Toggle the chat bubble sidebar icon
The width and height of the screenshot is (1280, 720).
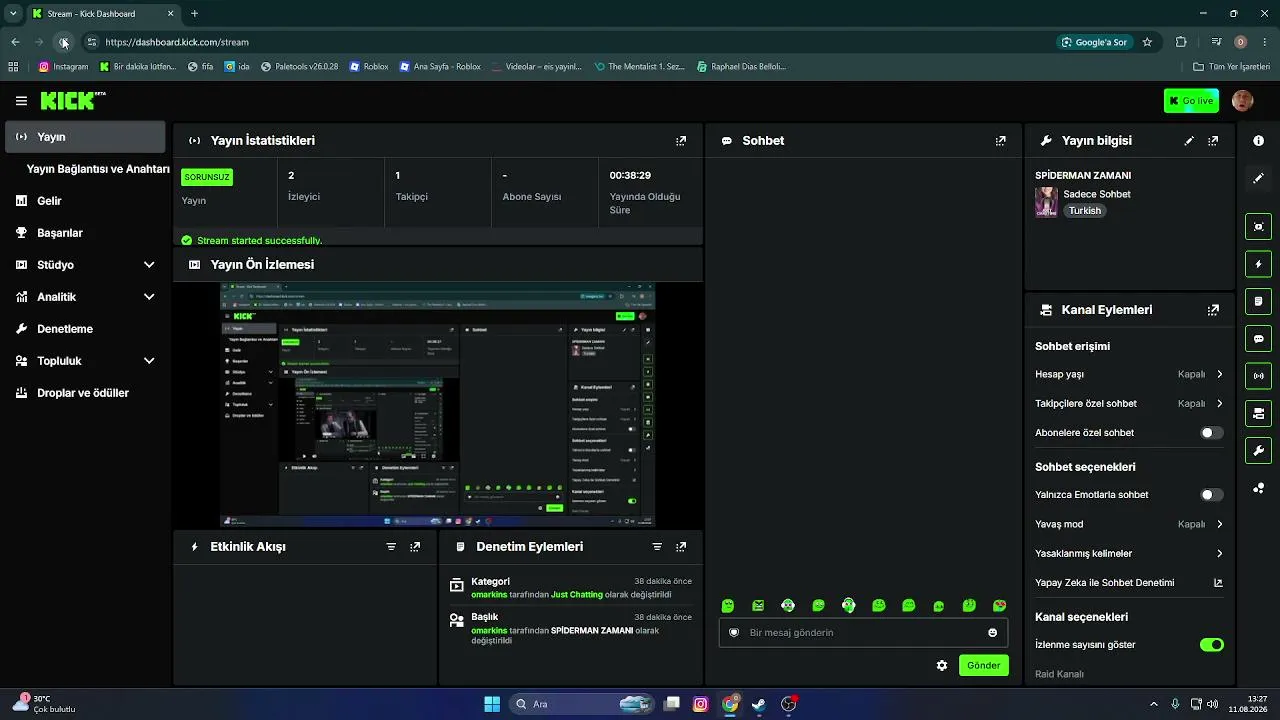[x=1258, y=339]
